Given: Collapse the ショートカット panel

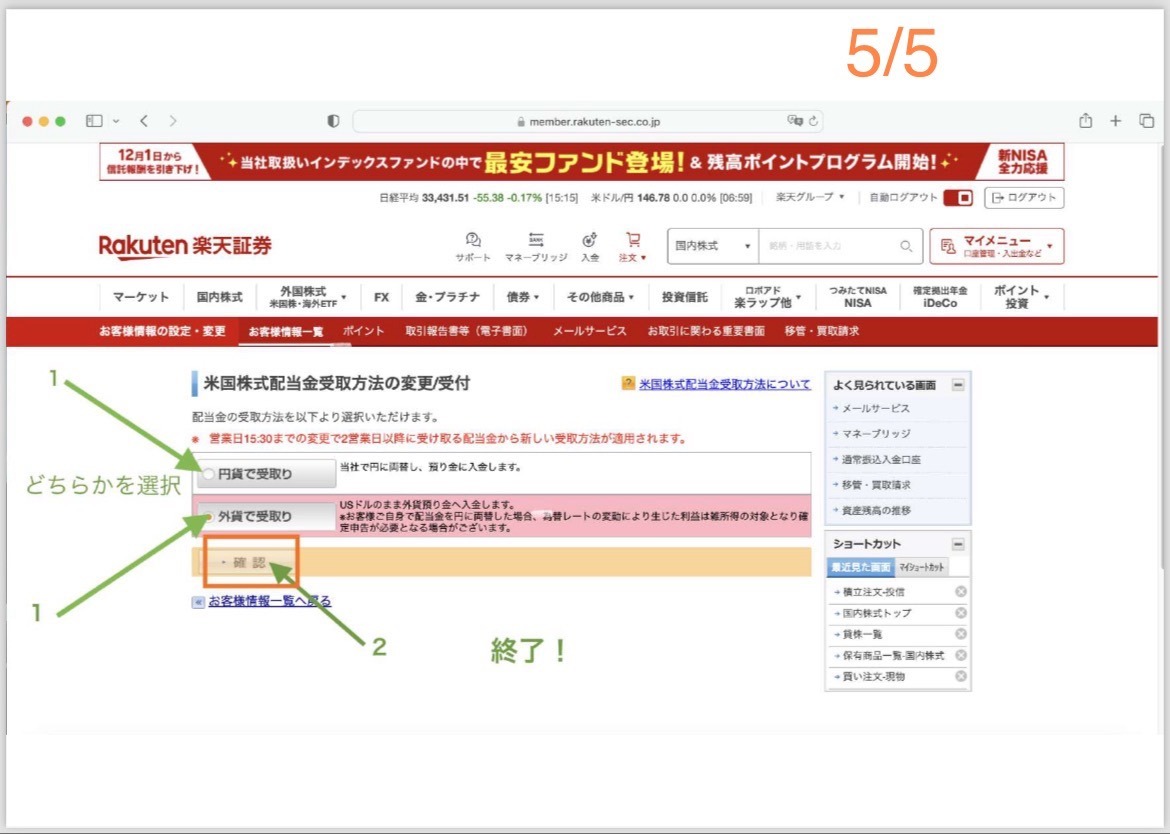Looking at the screenshot, I should tap(958, 544).
